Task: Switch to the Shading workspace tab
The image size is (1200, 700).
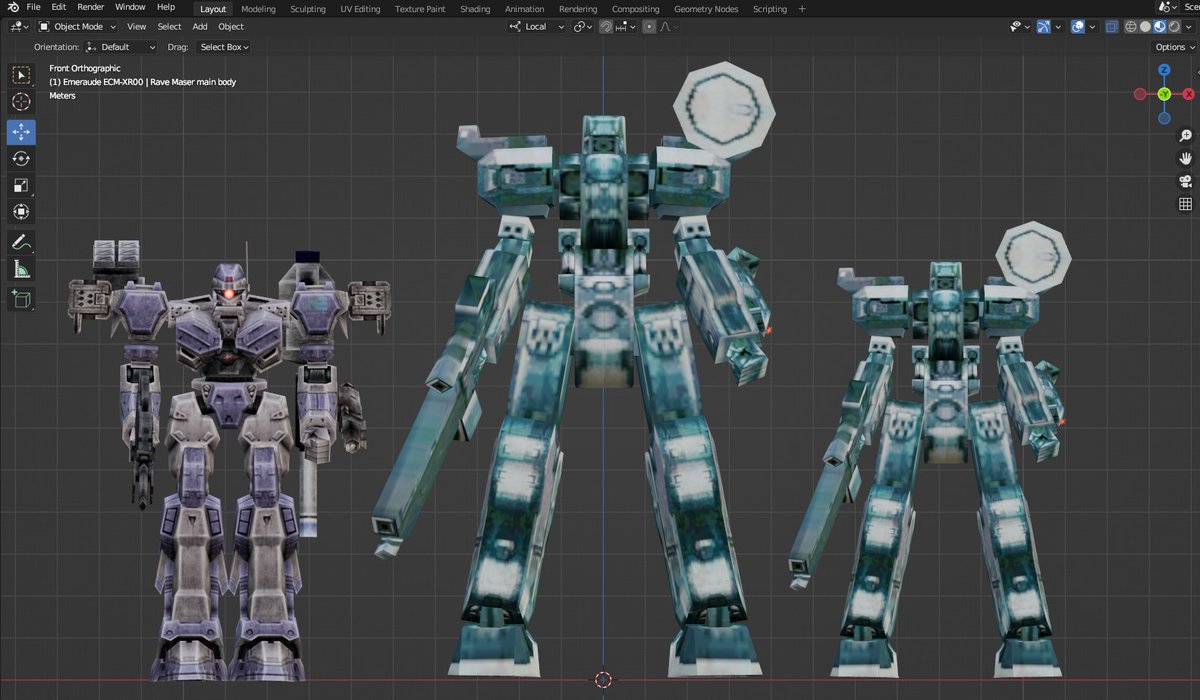Action: click(x=475, y=9)
